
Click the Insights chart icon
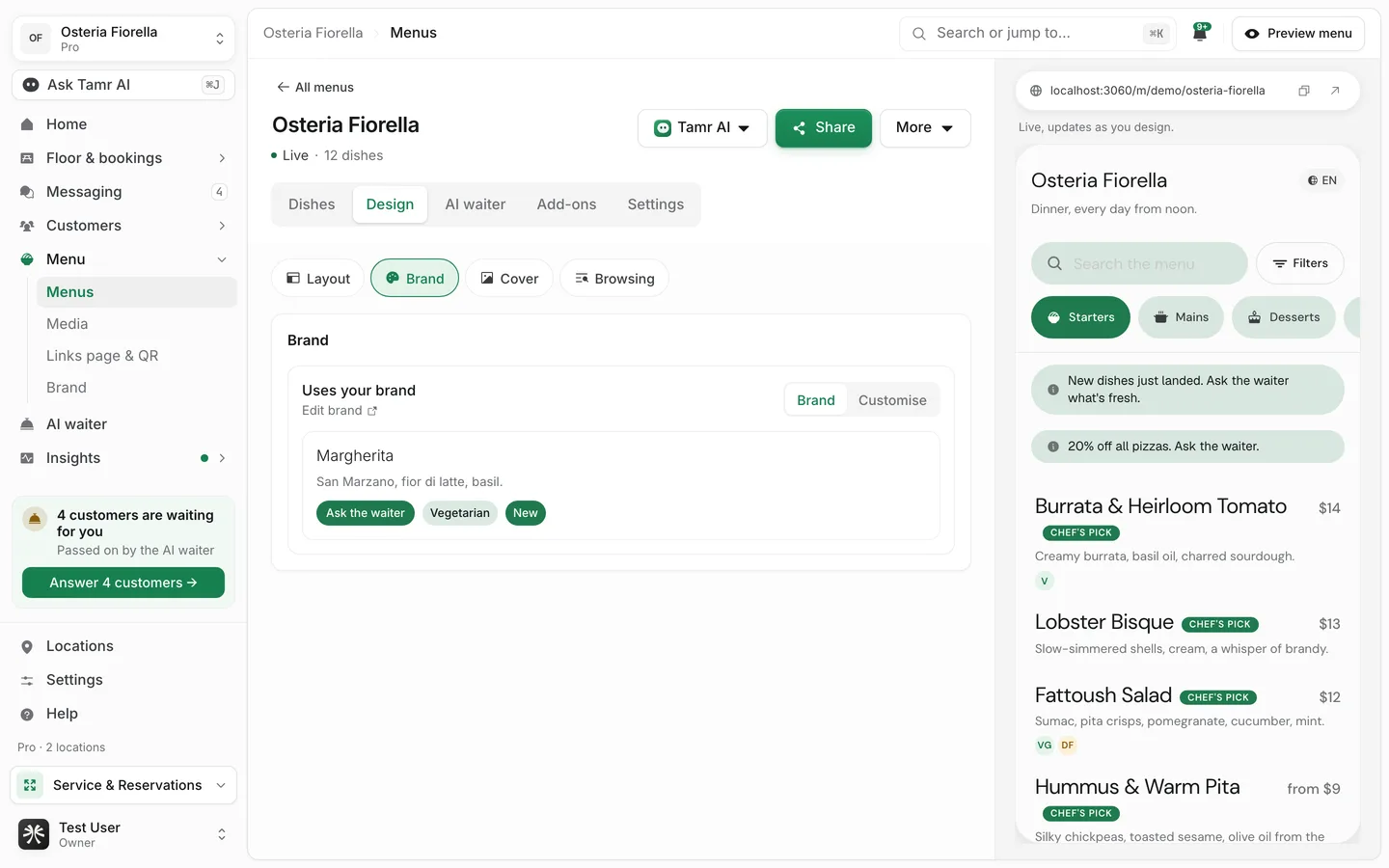click(27, 458)
